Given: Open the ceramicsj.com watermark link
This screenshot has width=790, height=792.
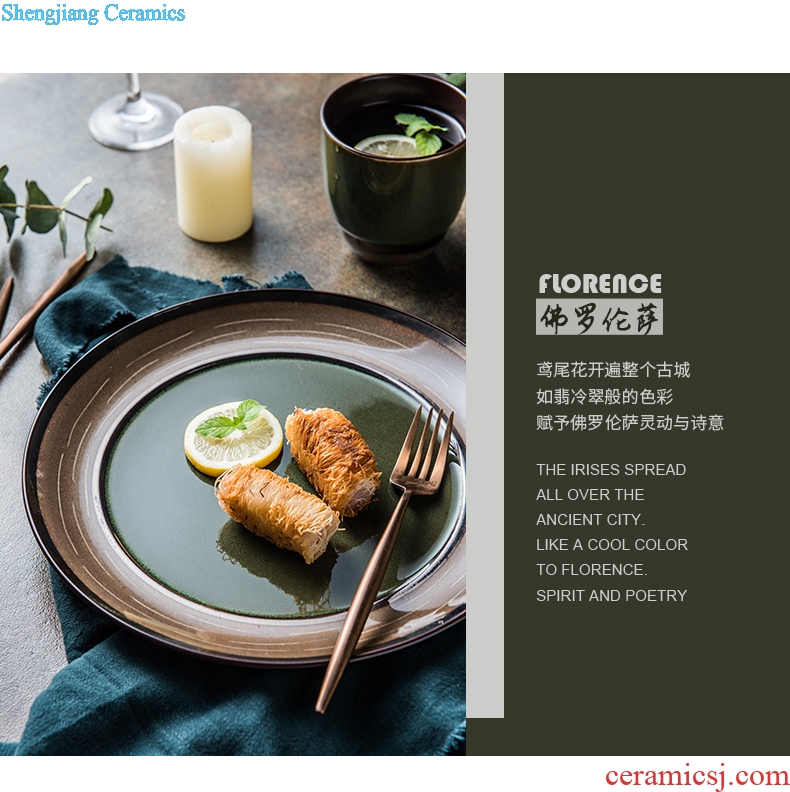Looking at the screenshot, I should click(x=697, y=776).
